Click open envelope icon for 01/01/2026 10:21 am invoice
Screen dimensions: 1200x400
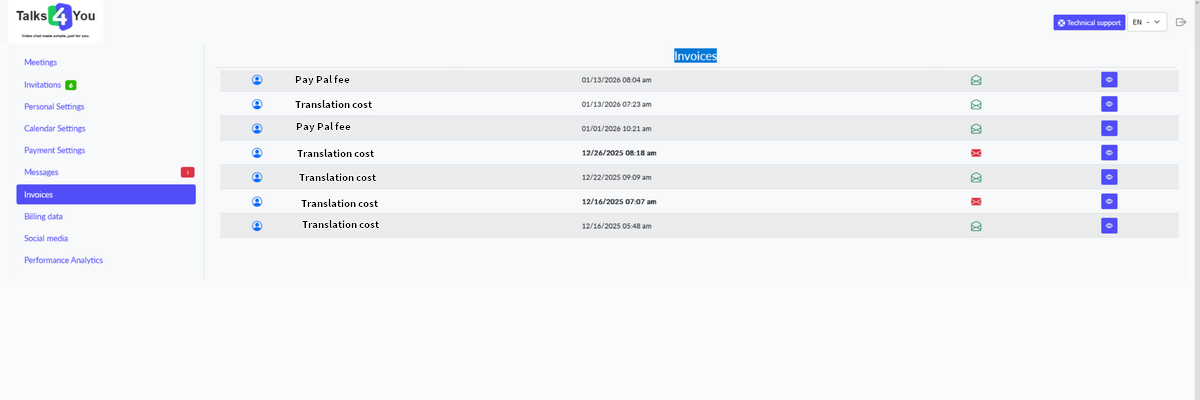[x=976, y=129]
